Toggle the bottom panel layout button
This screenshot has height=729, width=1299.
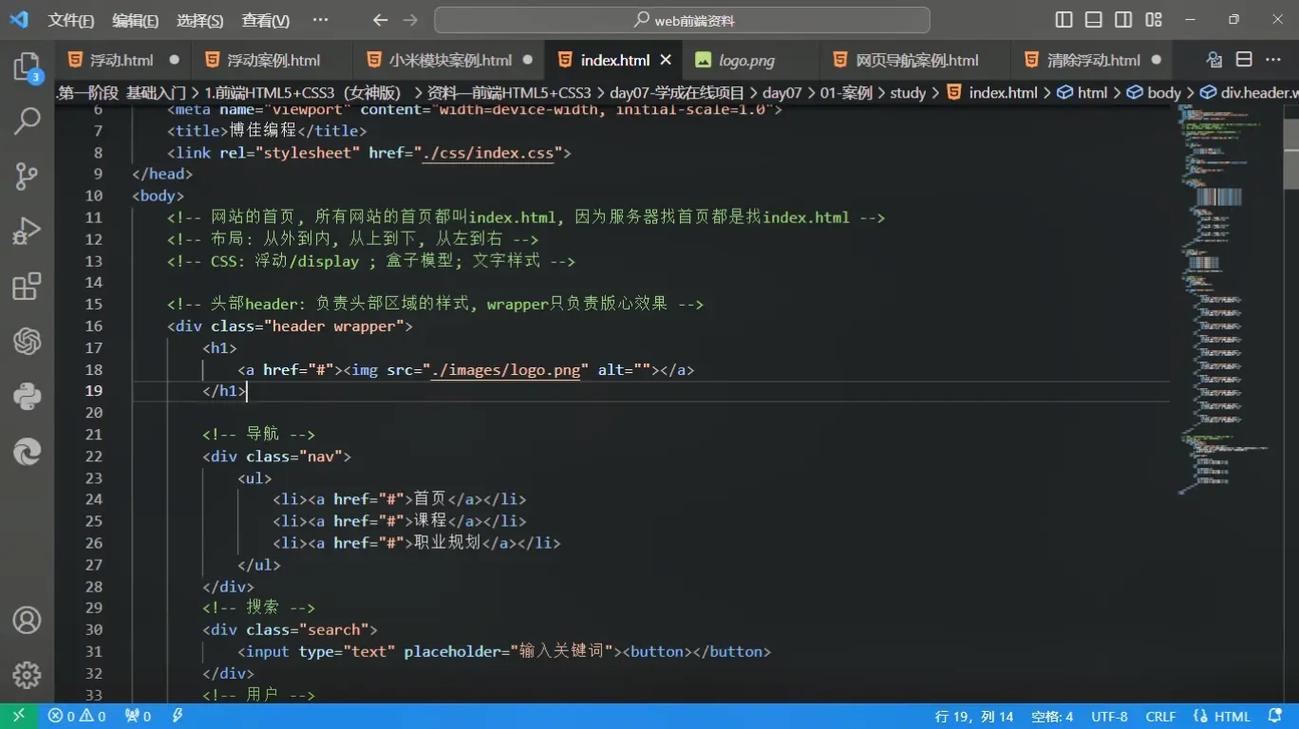coord(1094,20)
